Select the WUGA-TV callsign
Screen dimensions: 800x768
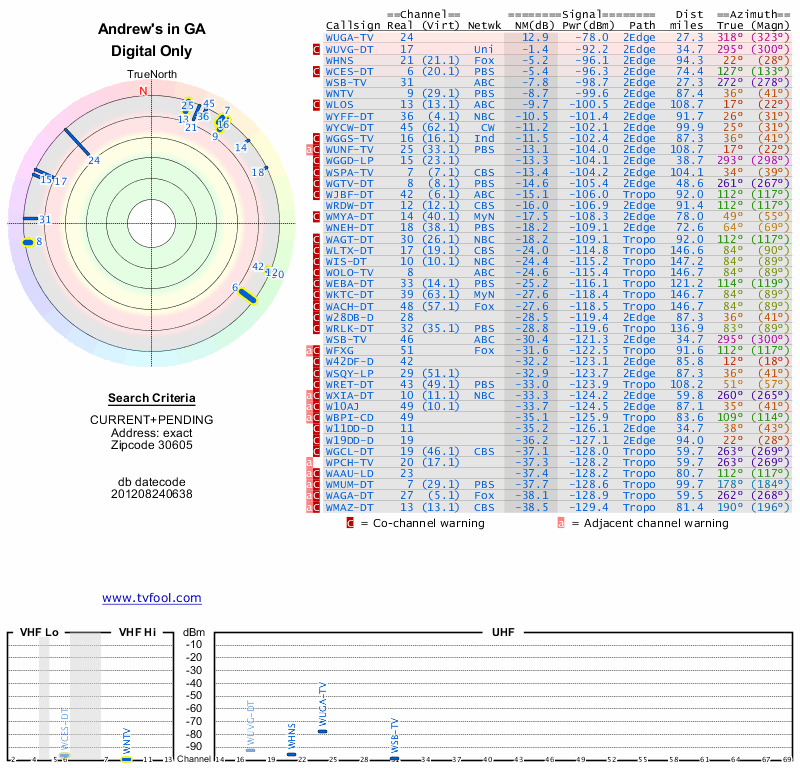click(x=349, y=38)
